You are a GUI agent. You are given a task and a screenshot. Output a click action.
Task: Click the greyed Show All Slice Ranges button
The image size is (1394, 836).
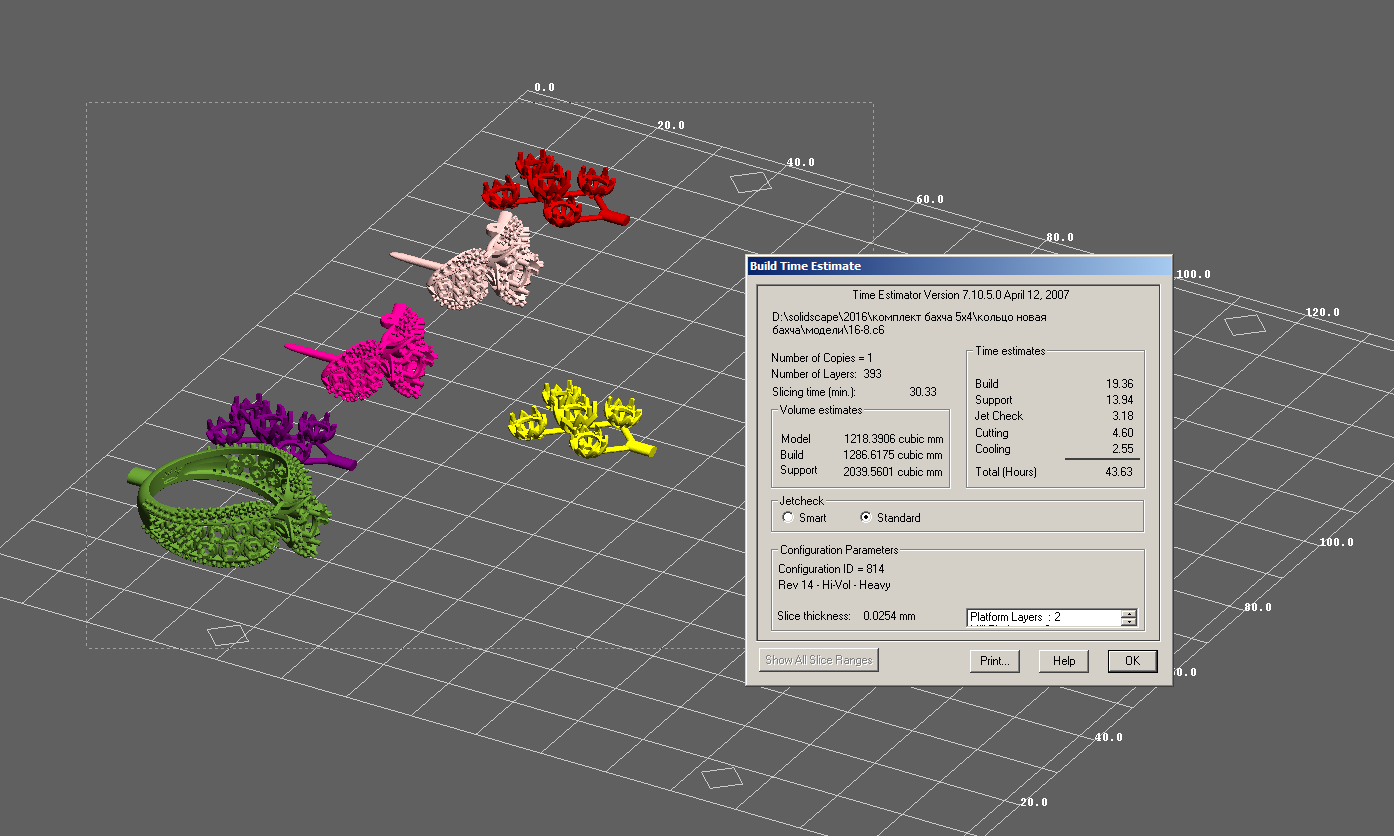[819, 660]
